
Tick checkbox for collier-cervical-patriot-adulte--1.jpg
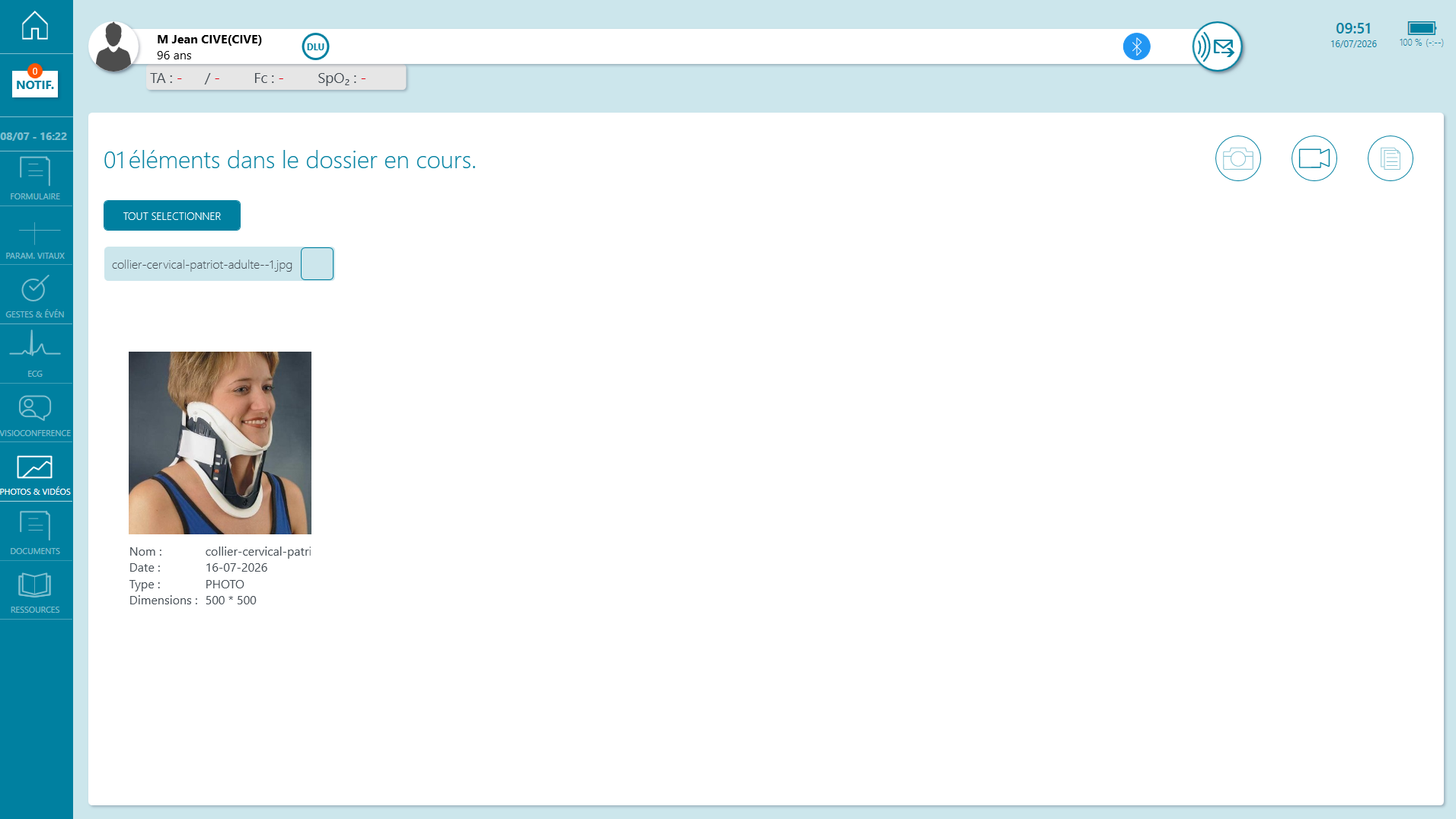[x=317, y=264]
